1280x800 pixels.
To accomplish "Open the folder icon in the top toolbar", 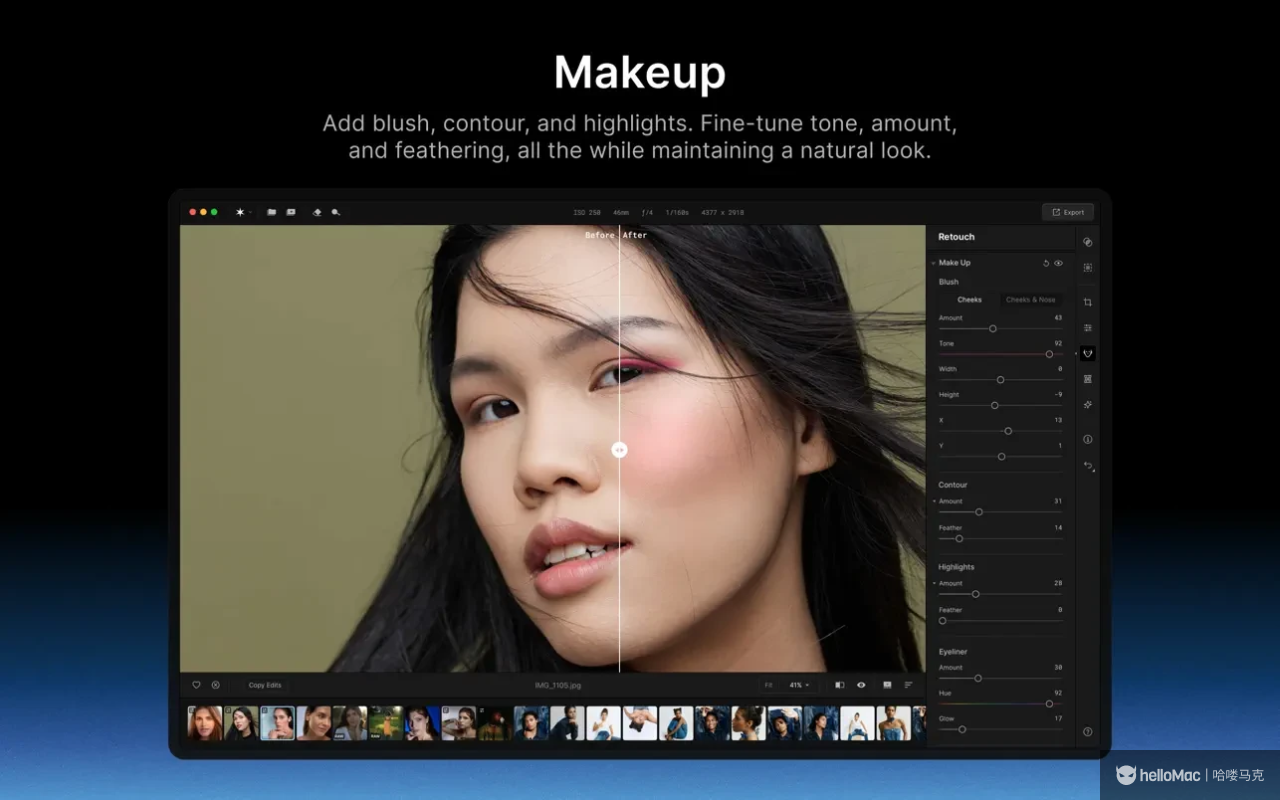I will (x=272, y=212).
